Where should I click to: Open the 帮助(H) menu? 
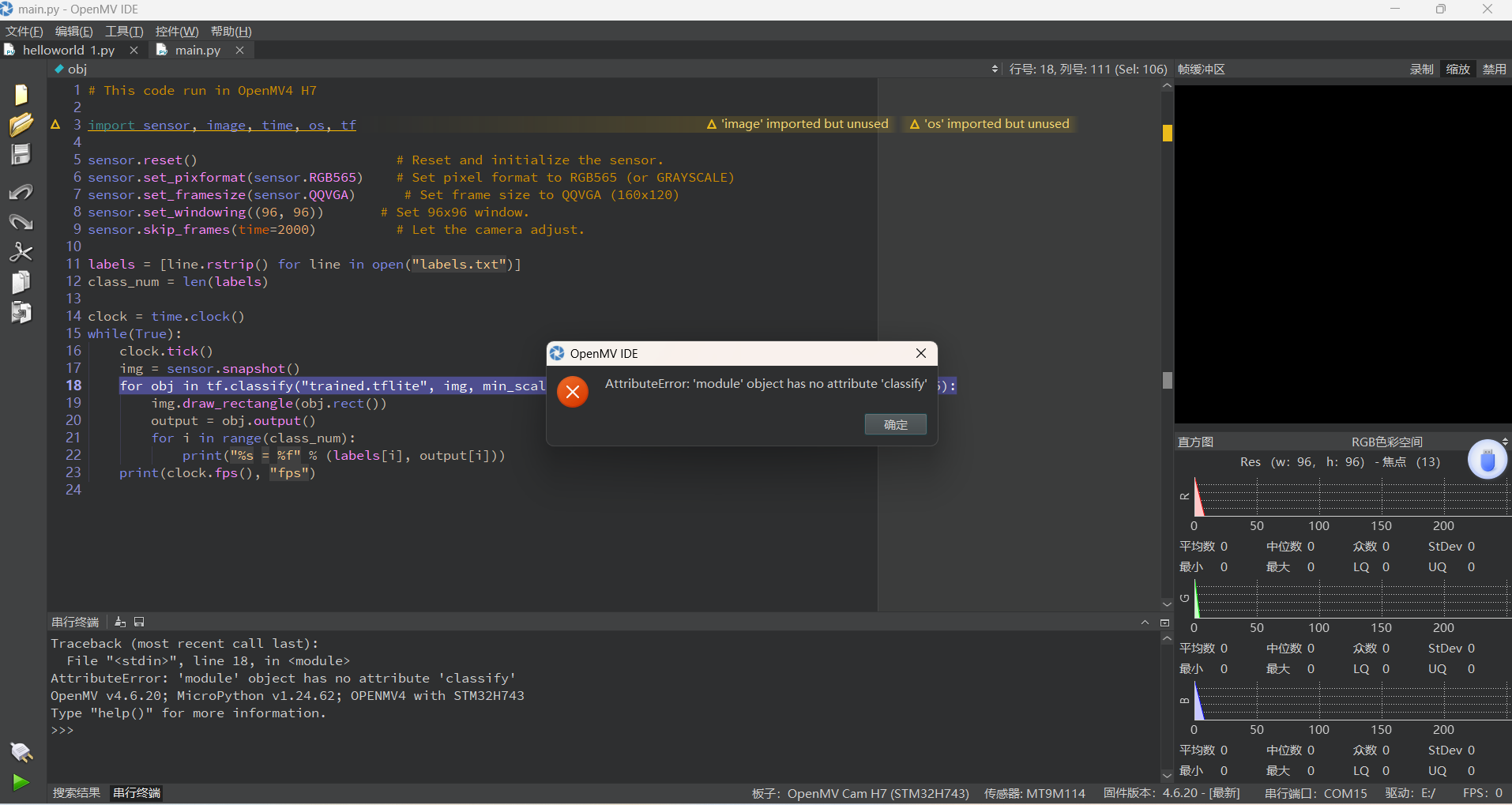tap(231, 31)
